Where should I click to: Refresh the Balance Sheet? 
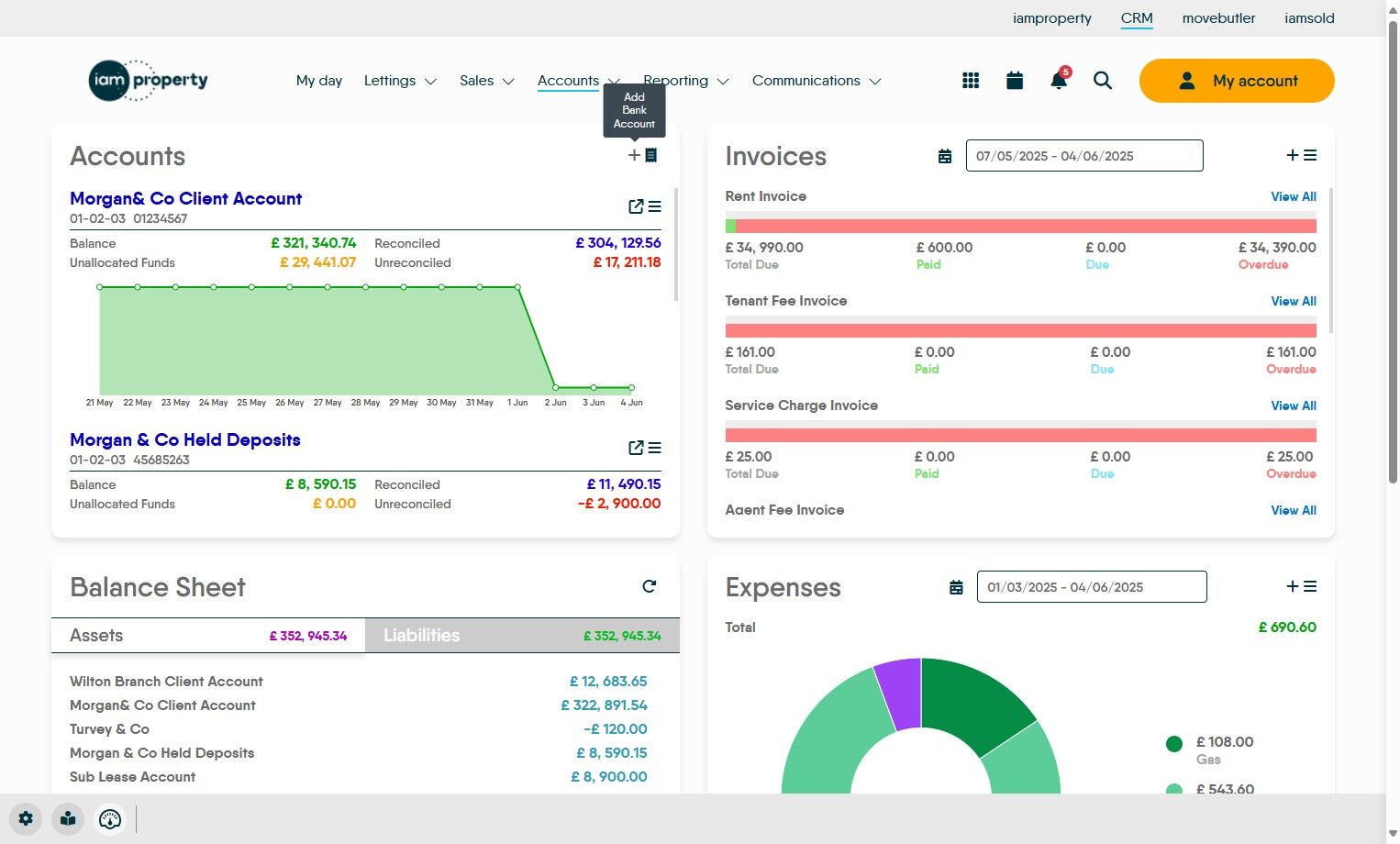click(x=650, y=586)
